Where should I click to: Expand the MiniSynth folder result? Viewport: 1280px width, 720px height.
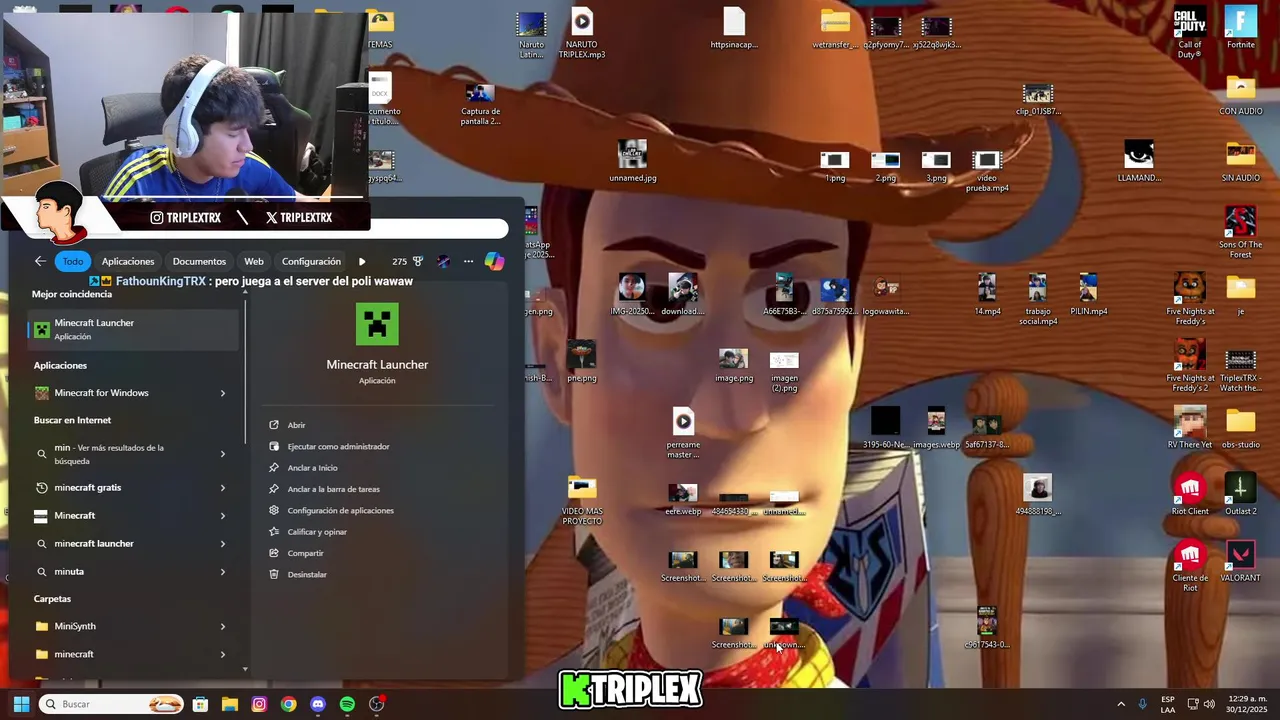tap(222, 626)
